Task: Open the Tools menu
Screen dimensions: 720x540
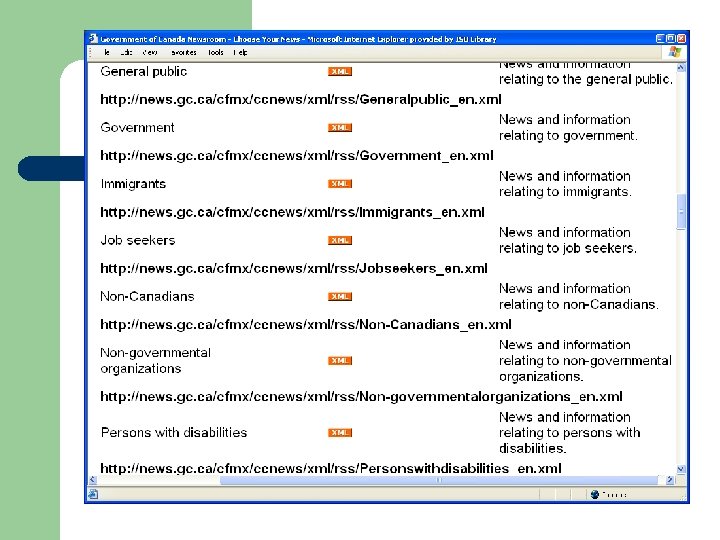Action: click(215, 52)
